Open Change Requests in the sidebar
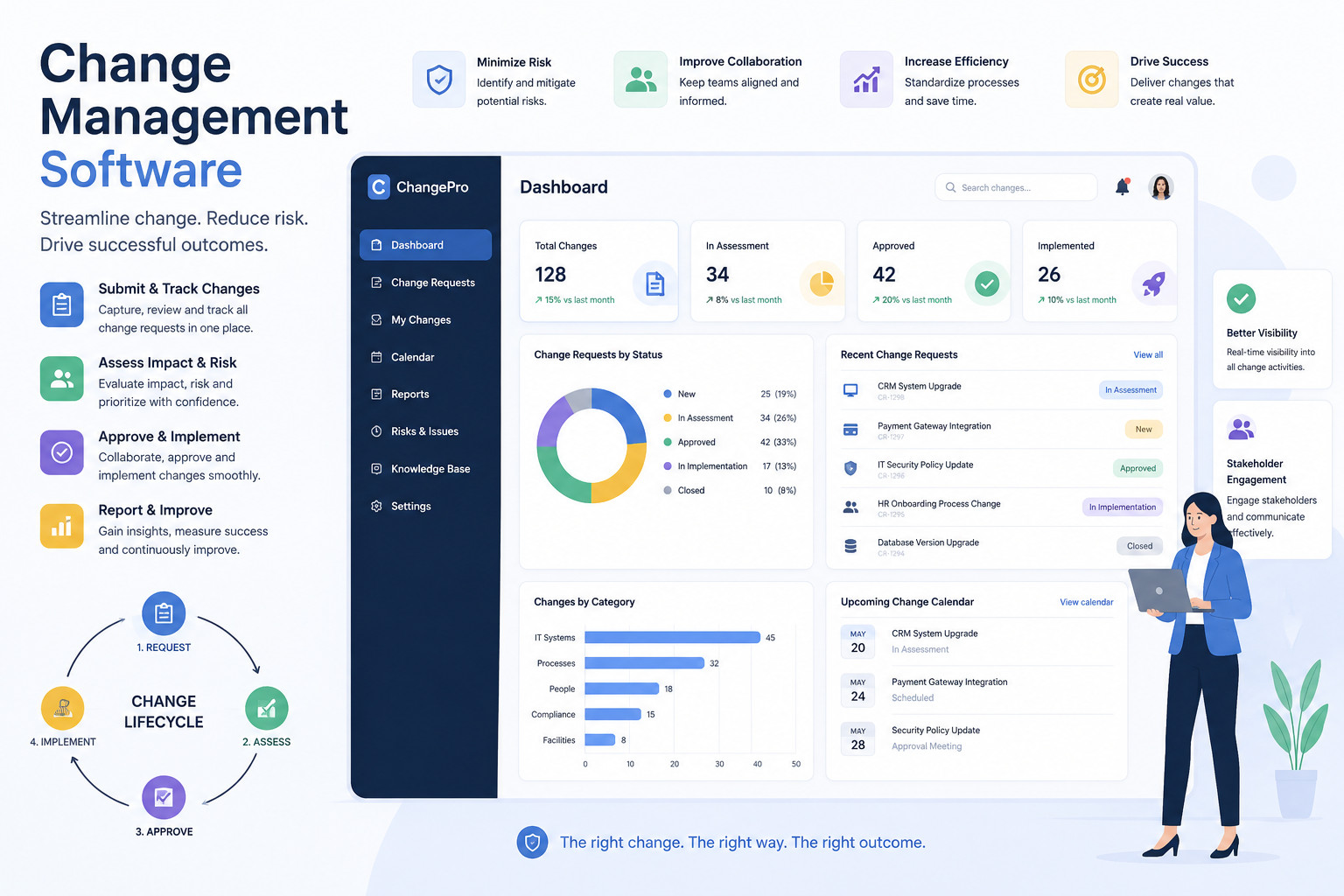Screen dimensions: 1344x896 (425, 283)
